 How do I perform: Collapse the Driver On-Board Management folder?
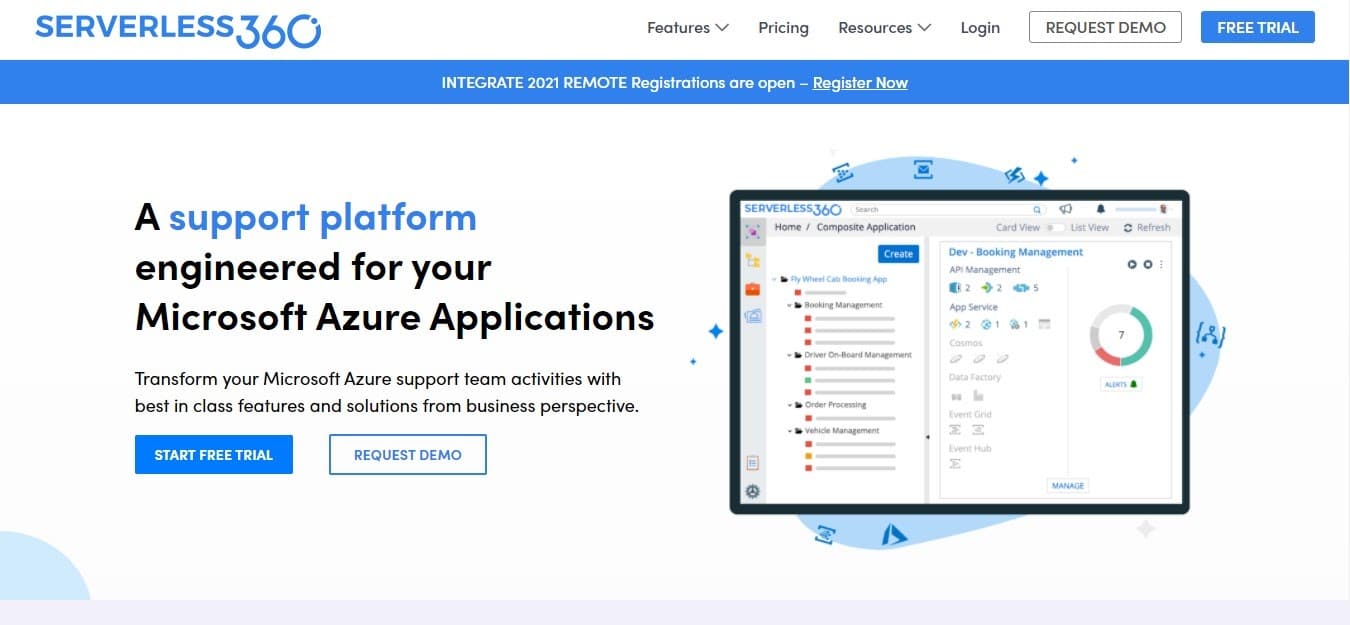click(x=789, y=355)
